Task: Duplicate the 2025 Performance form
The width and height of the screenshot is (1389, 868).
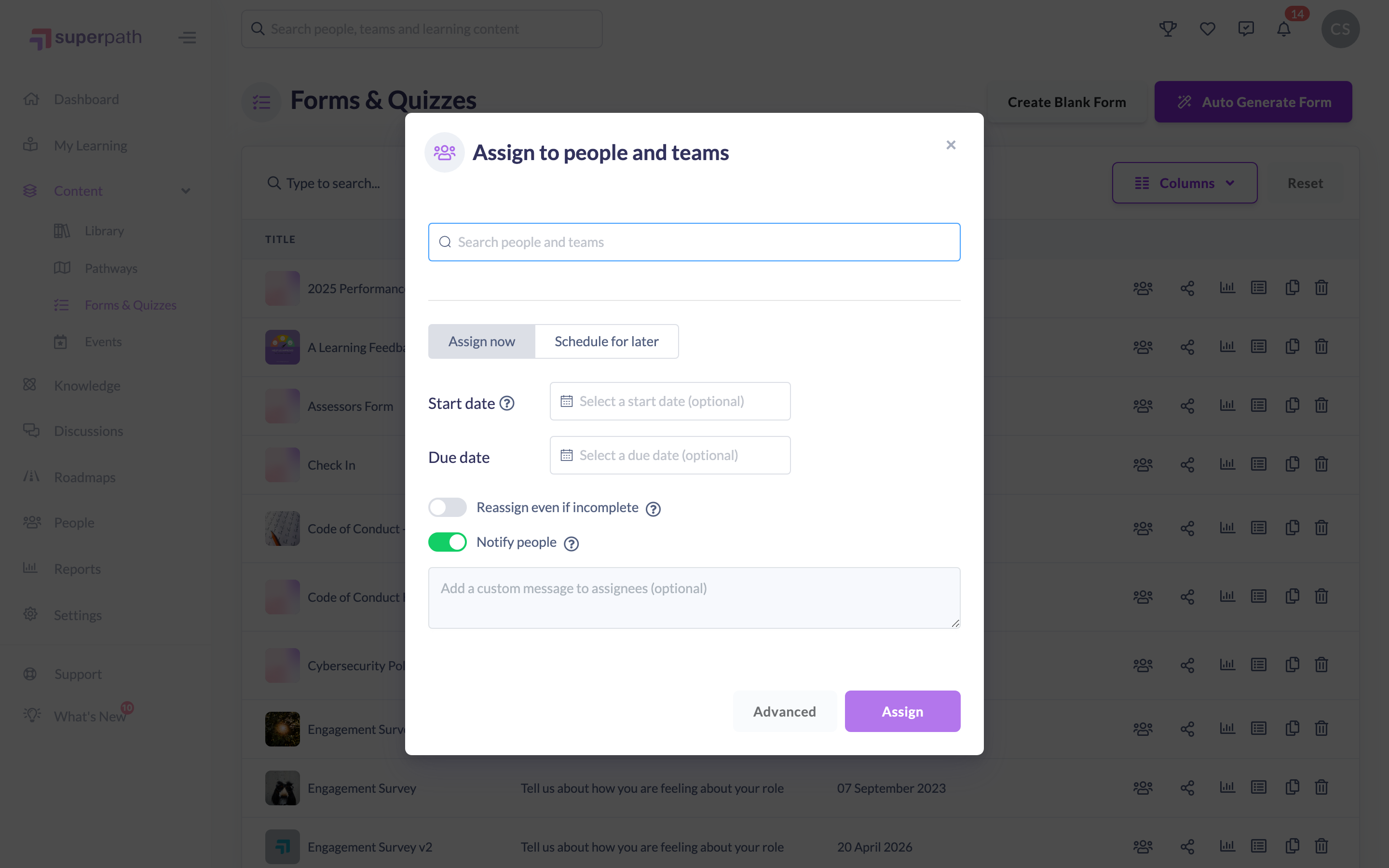Action: (x=1292, y=287)
